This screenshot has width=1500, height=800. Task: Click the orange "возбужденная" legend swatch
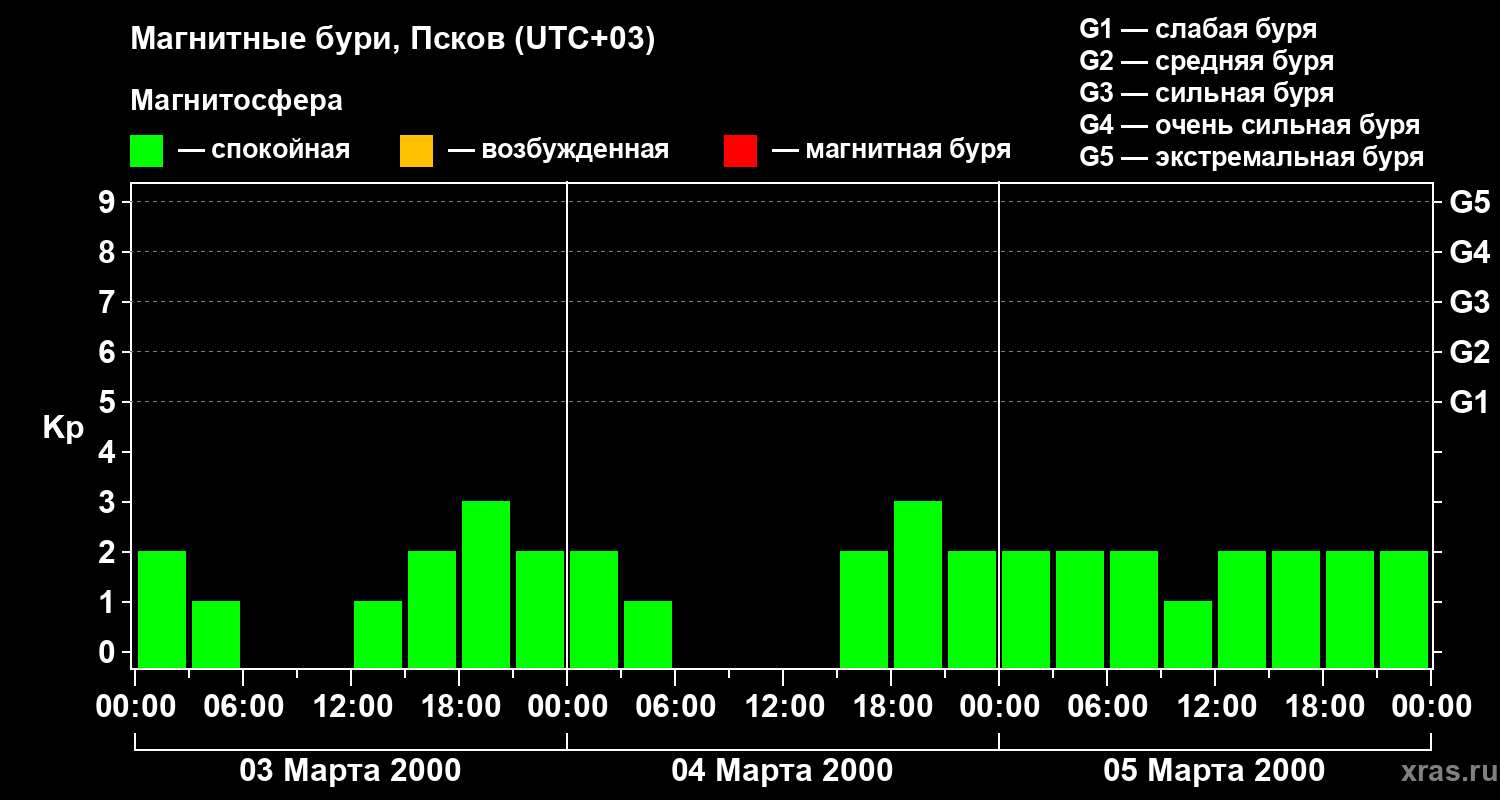pos(416,151)
